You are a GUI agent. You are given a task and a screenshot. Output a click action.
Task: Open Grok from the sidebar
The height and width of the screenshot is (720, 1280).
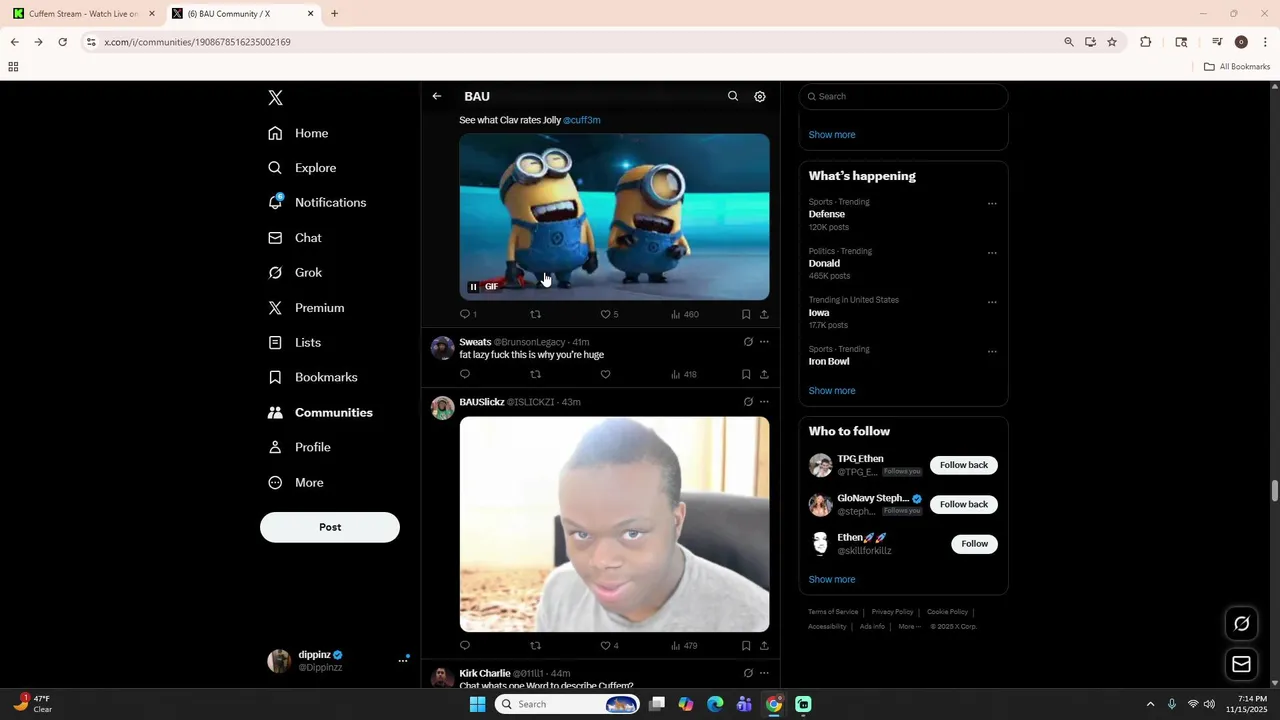pyautogui.click(x=295, y=272)
